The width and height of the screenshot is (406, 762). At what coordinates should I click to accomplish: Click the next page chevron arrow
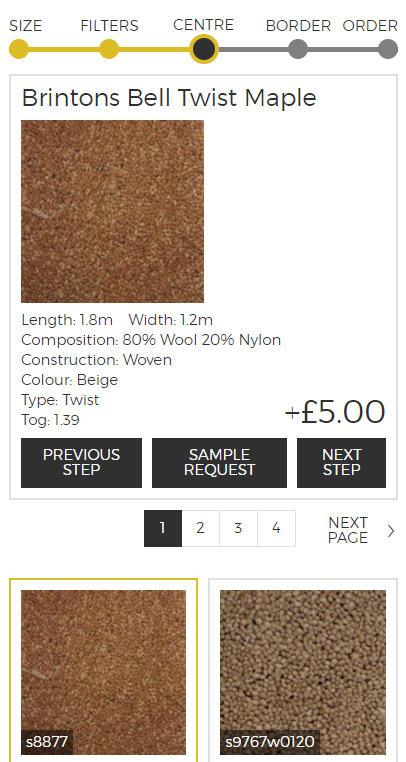tap(391, 531)
